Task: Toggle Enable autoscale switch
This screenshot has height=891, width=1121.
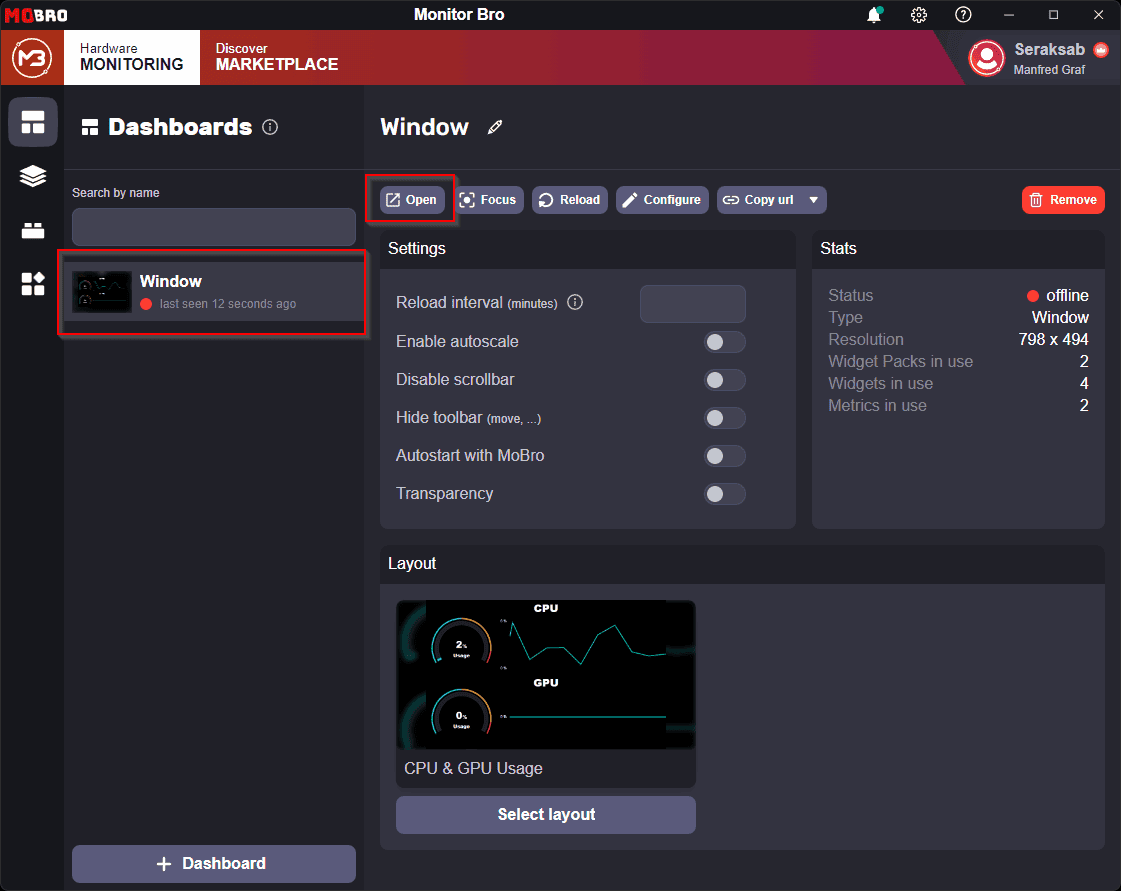Action: click(x=724, y=342)
